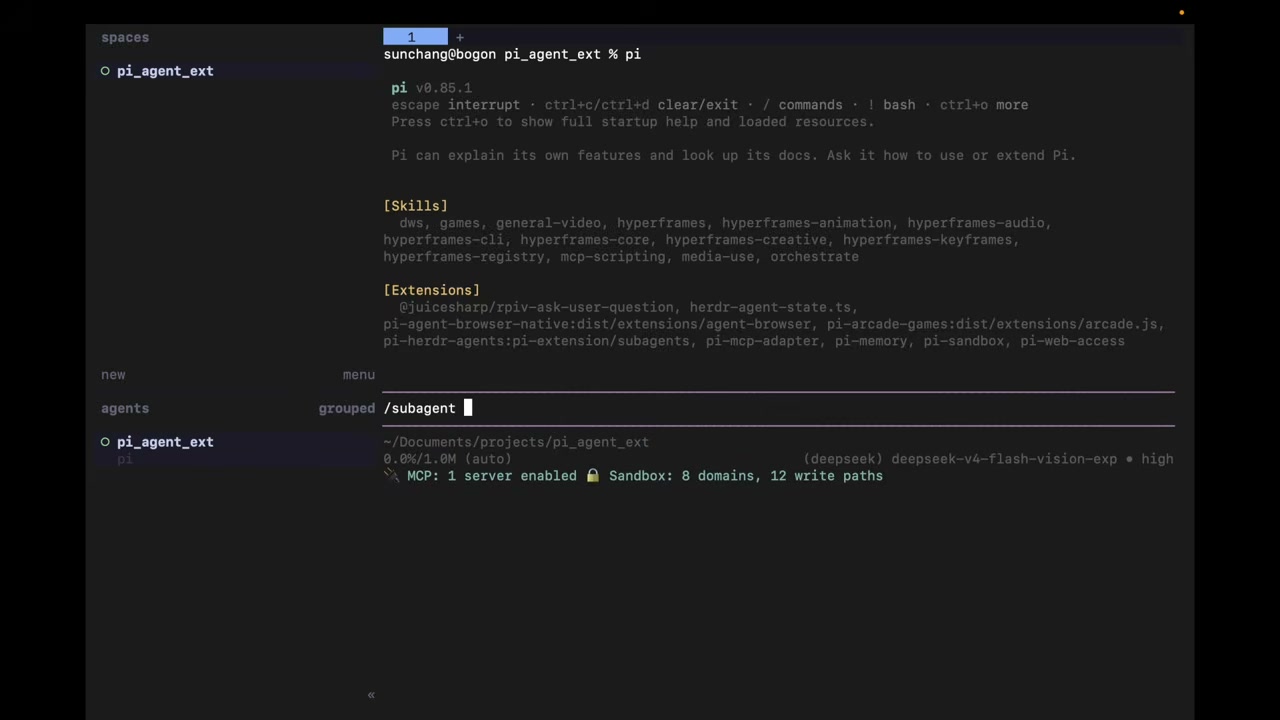Toggle the grouped view for agents

[347, 408]
